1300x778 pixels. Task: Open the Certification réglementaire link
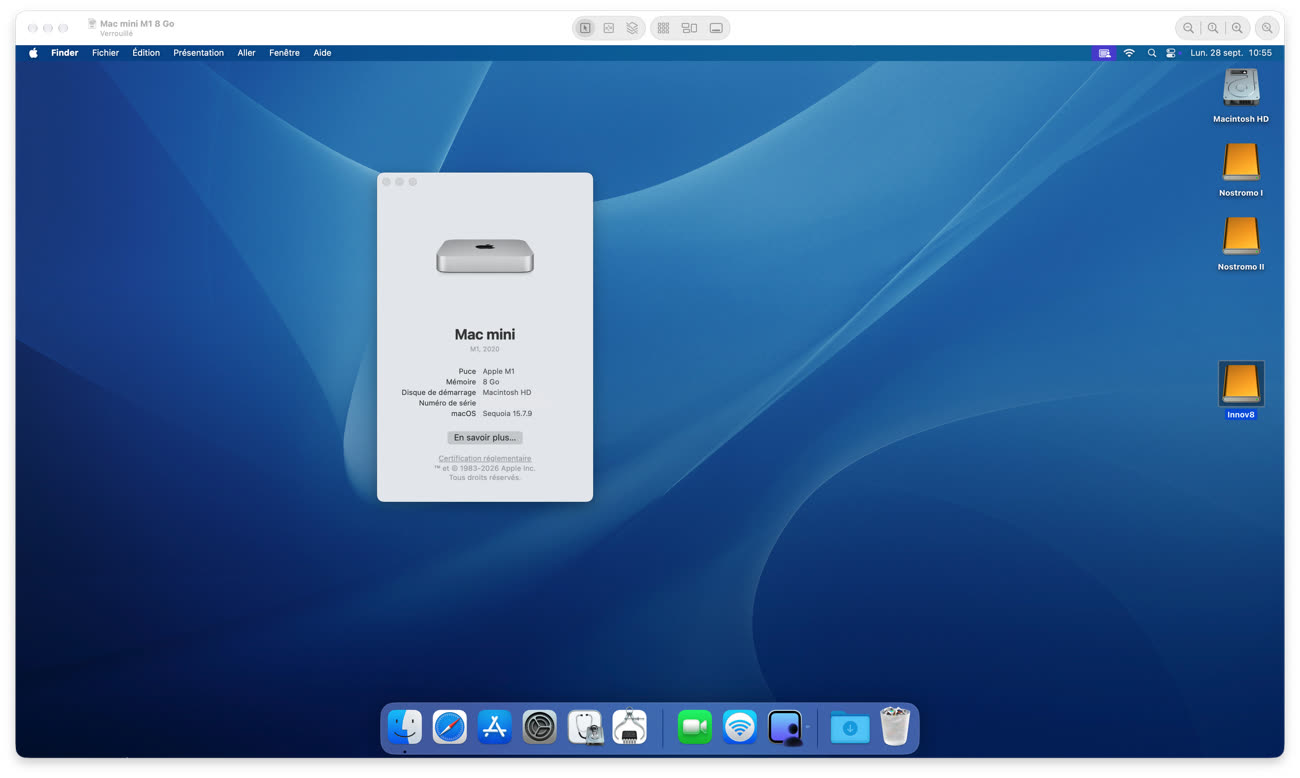485,458
